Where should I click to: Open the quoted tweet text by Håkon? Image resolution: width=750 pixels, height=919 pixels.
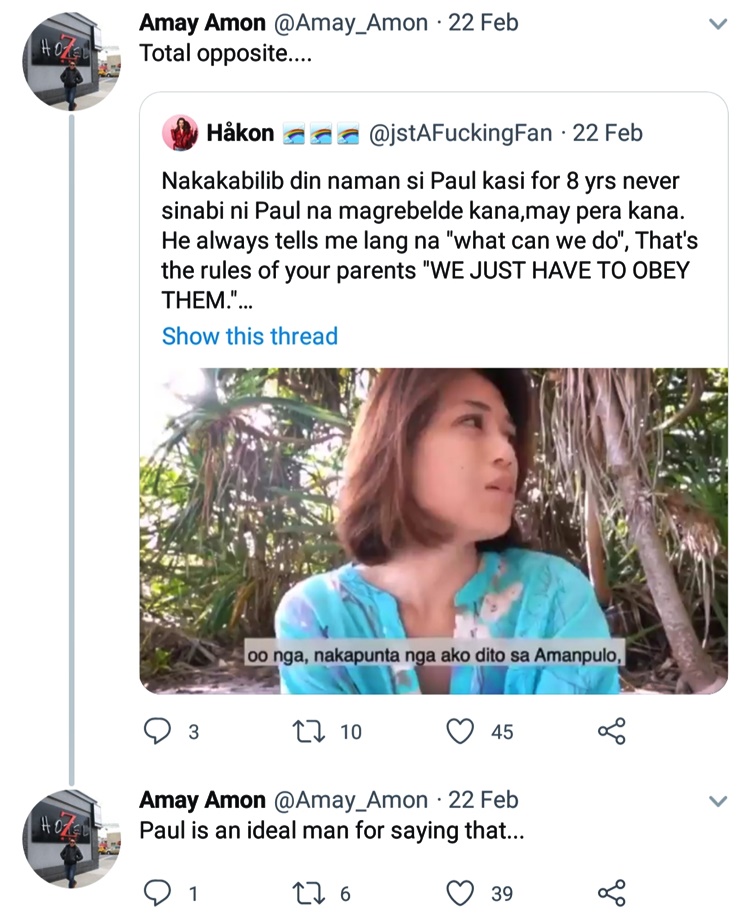(x=429, y=241)
